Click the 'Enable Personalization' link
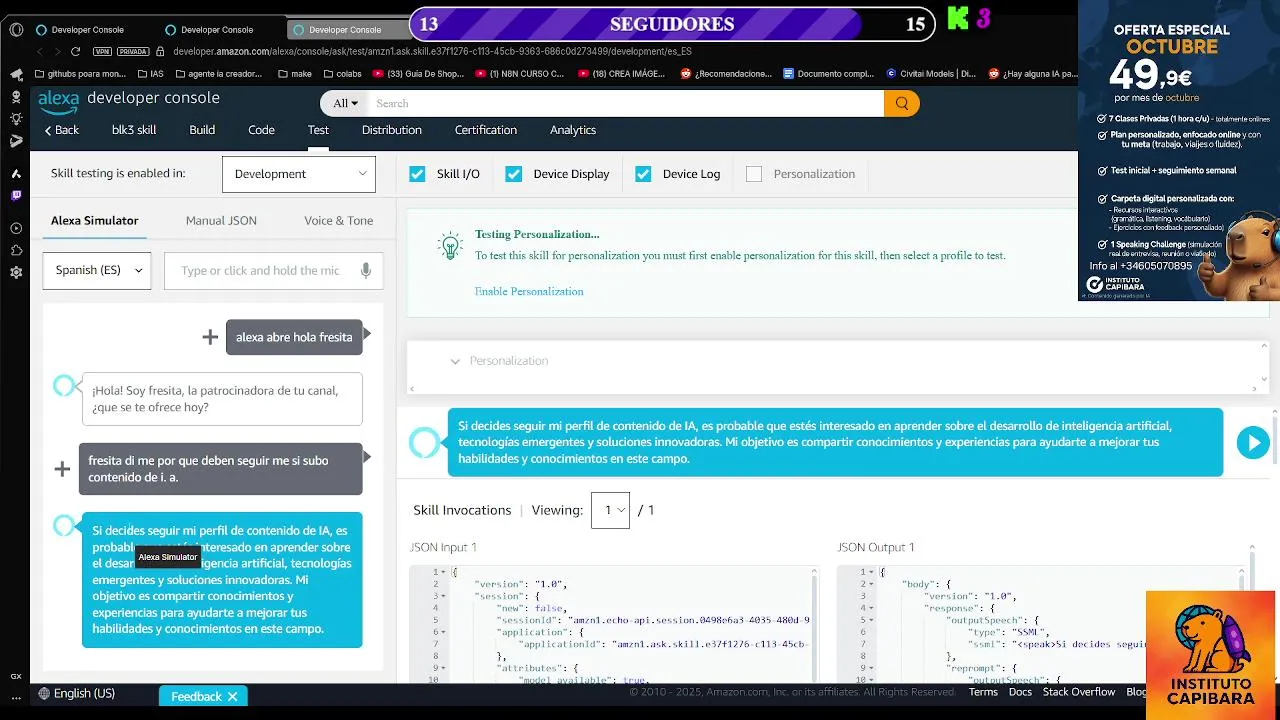Screen dimensions: 1280x720 [529, 291]
